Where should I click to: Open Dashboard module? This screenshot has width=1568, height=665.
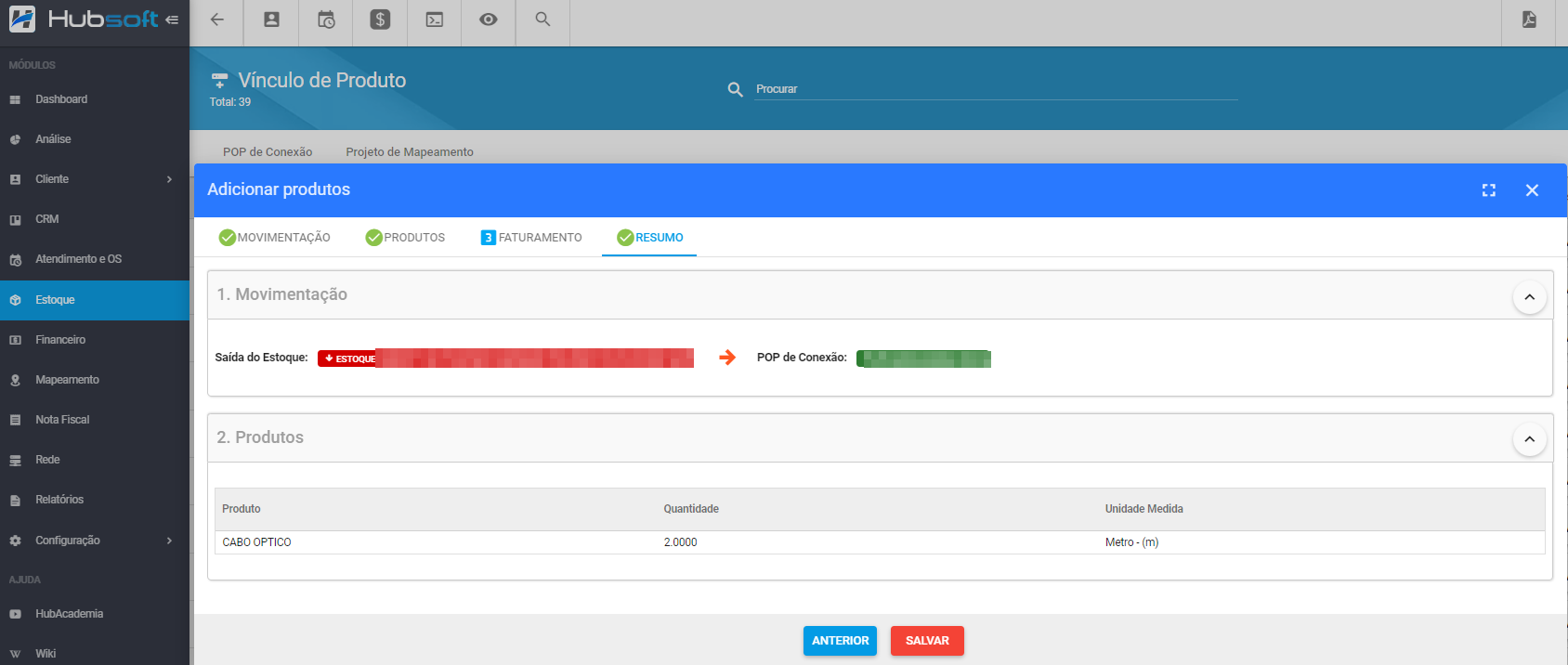[x=61, y=99]
